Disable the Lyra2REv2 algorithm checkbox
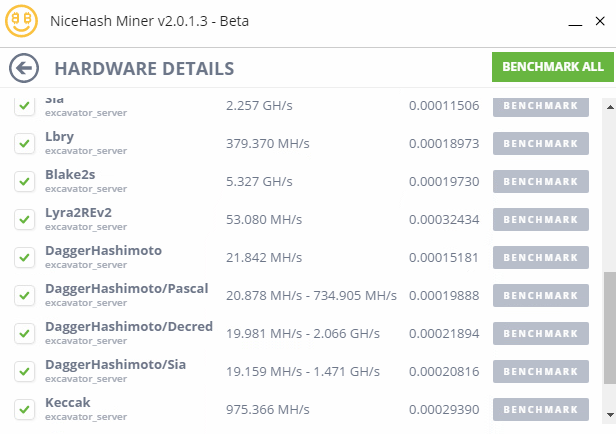Viewport: 616px width, 434px height. [x=25, y=219]
